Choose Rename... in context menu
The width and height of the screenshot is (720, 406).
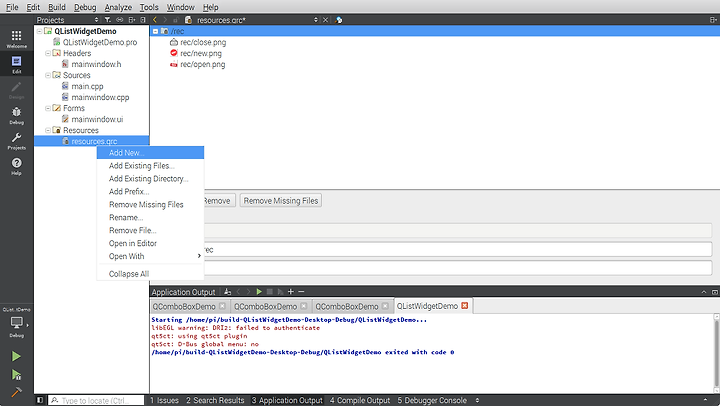click(x=150, y=217)
